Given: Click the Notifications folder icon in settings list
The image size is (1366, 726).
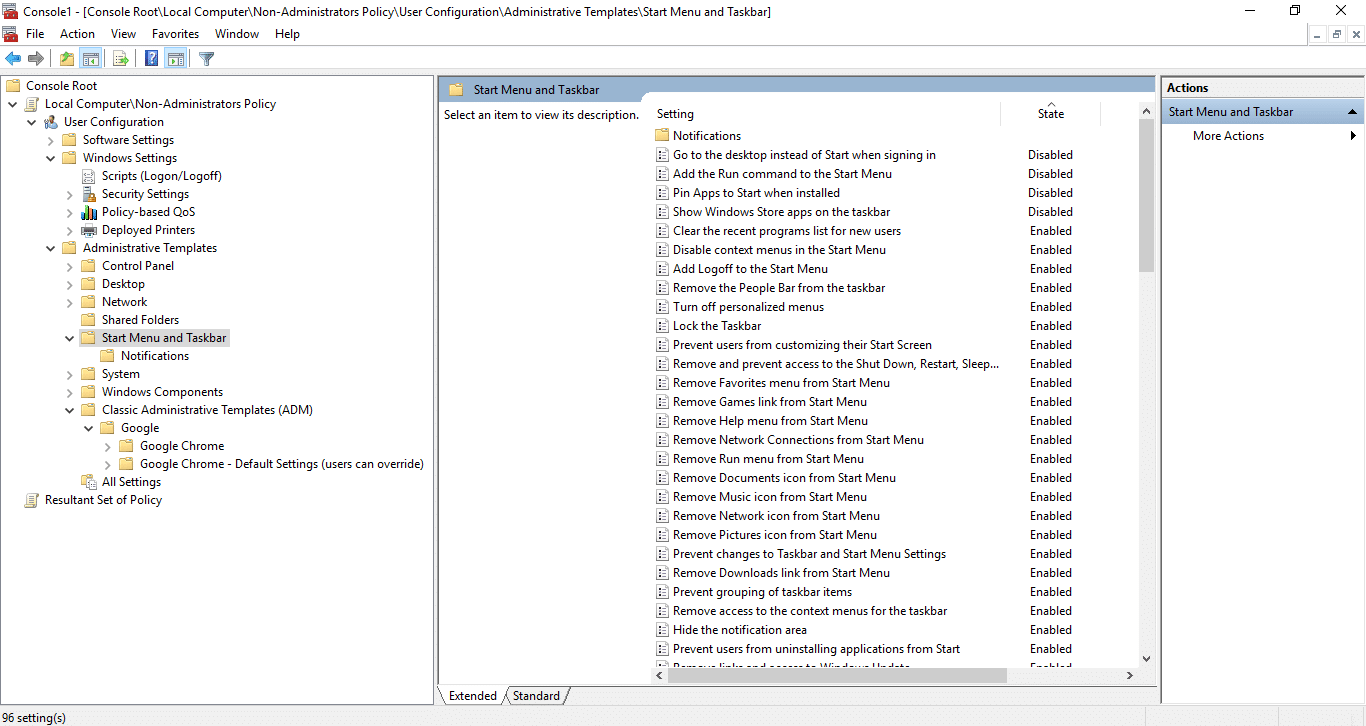Looking at the screenshot, I should tap(662, 136).
